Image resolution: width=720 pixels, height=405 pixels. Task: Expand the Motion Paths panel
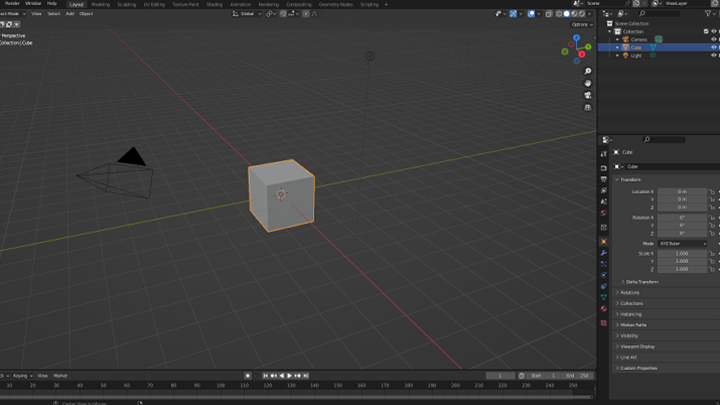[x=633, y=325]
